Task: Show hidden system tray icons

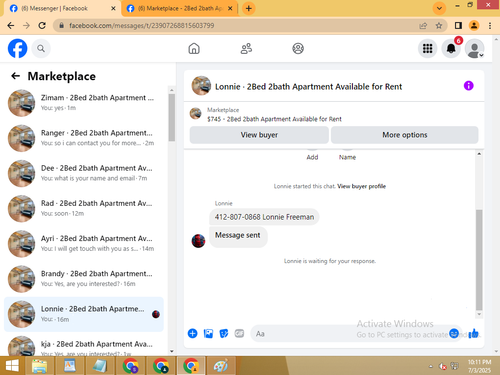Action: (x=431, y=366)
